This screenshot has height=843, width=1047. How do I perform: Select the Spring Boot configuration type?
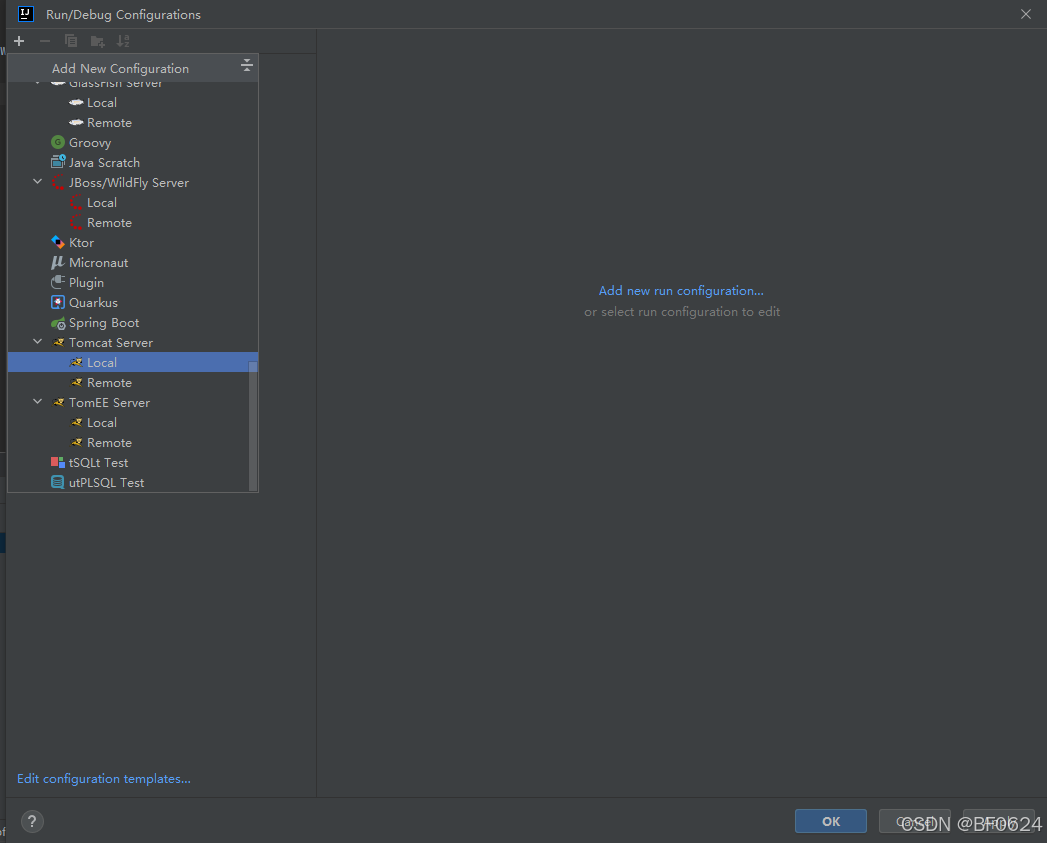coord(132,323)
